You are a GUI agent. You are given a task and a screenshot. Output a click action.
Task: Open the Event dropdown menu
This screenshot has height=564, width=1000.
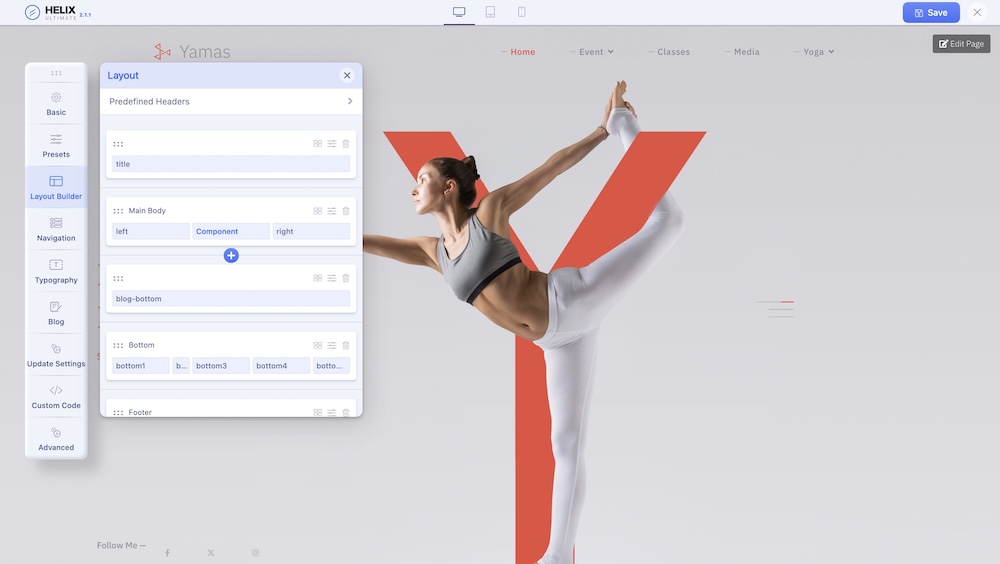596,52
